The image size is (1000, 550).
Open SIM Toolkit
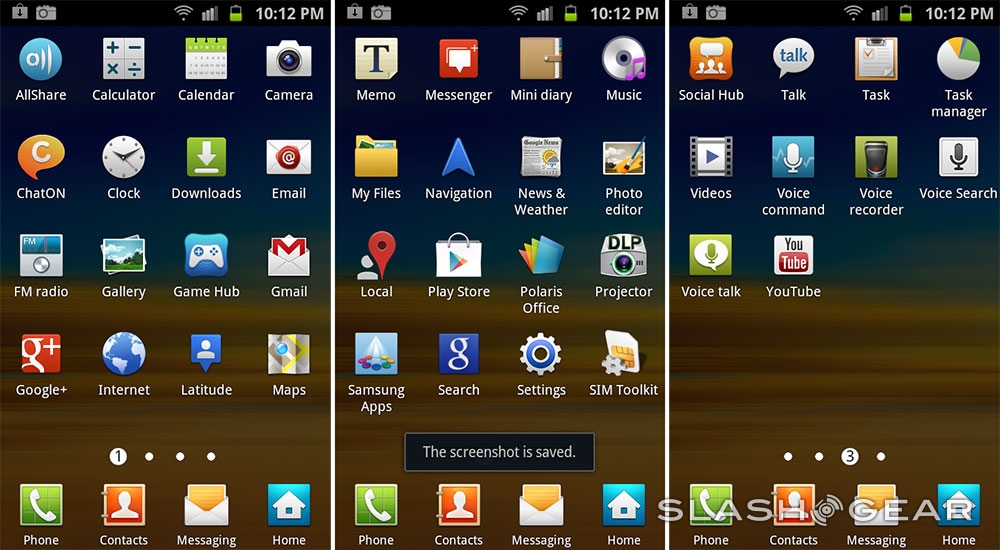point(624,353)
